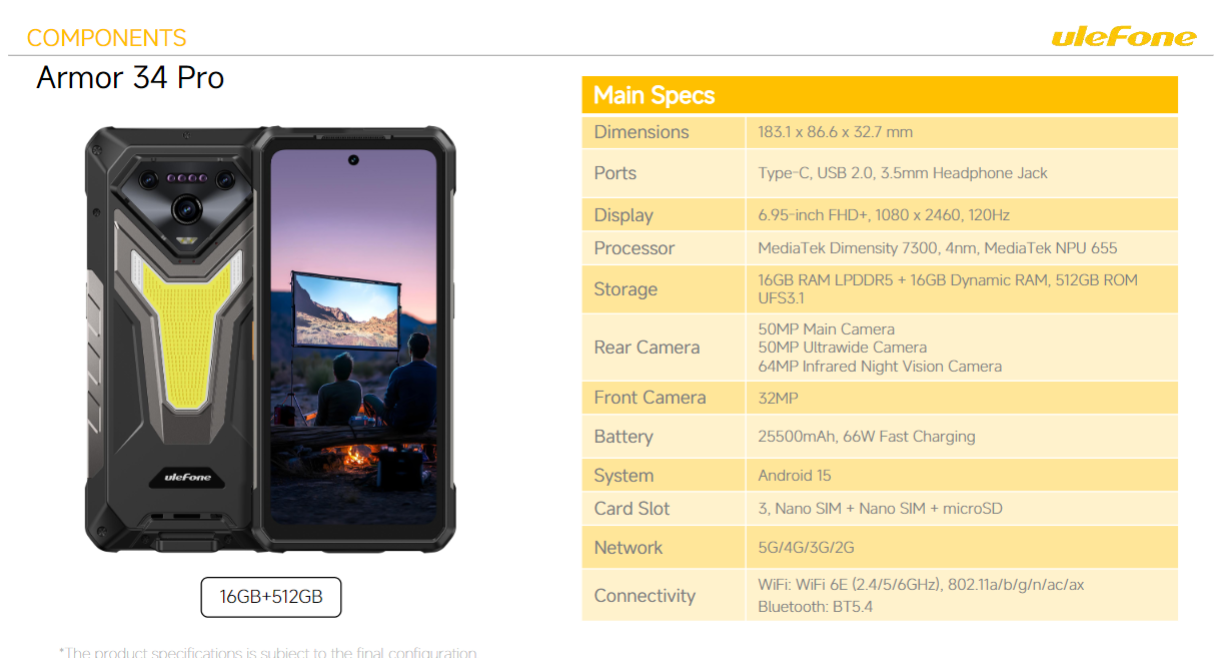Click the Front Camera label
The width and height of the screenshot is (1216, 658).
tap(650, 397)
